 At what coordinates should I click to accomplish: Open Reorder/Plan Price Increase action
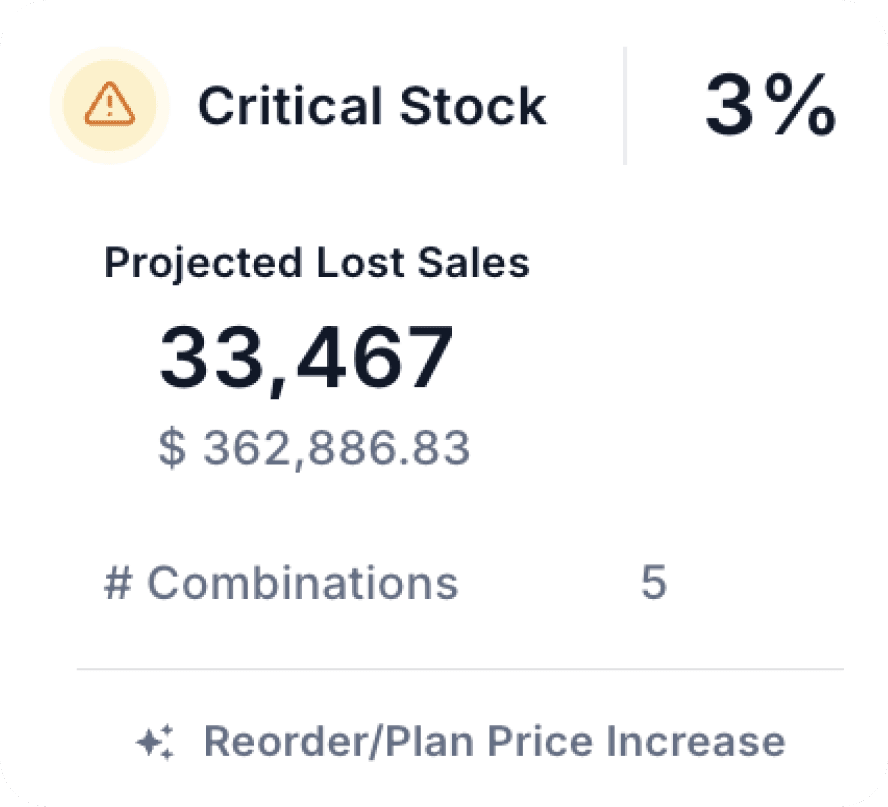495,741
